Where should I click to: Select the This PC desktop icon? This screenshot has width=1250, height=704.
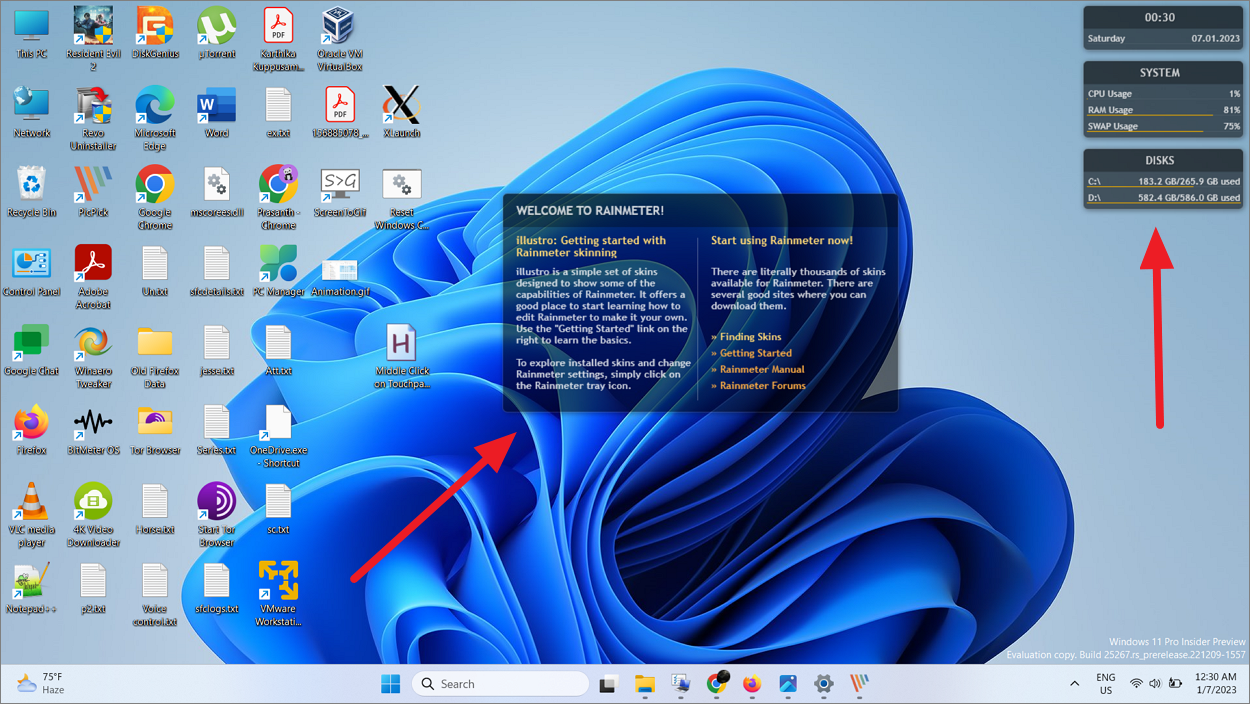[x=31, y=33]
